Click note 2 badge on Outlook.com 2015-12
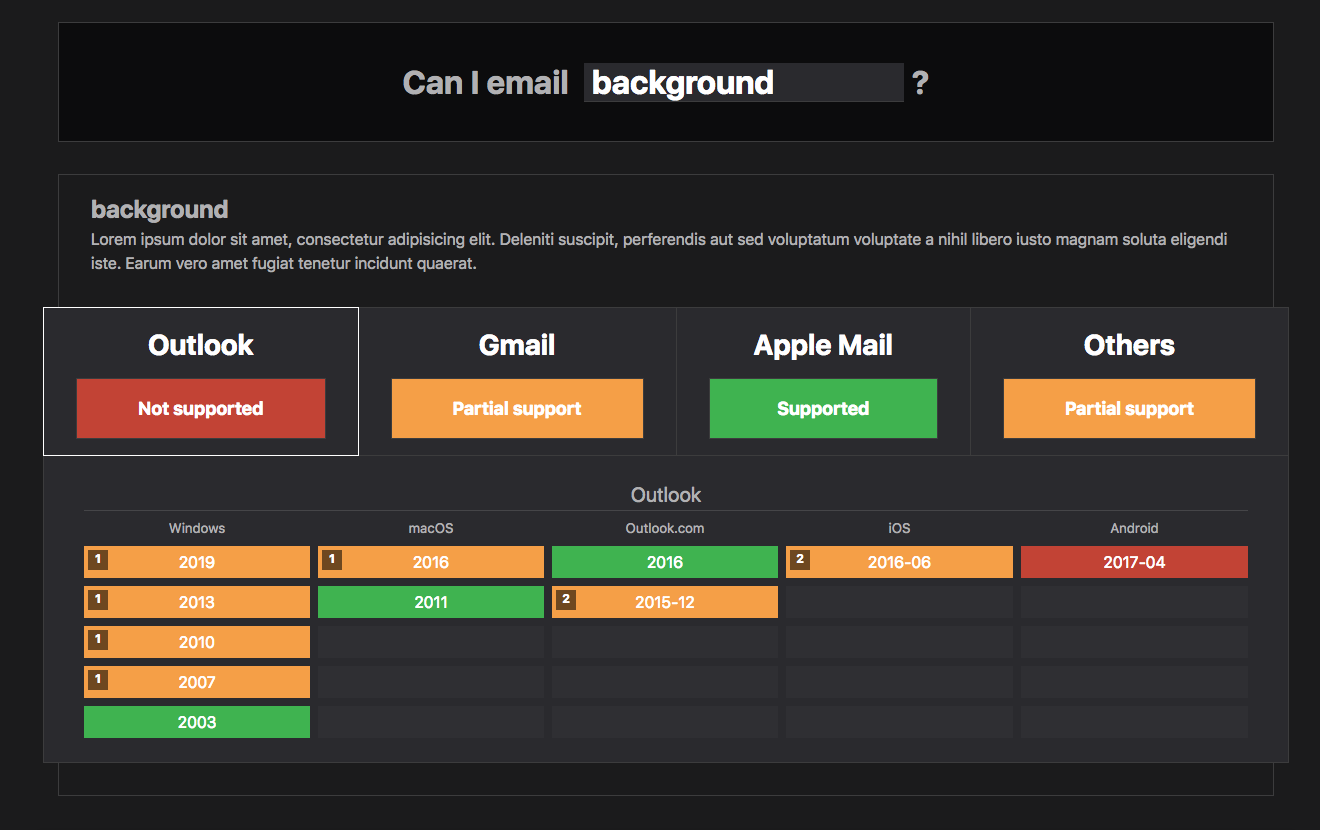This screenshot has width=1320, height=830. pos(566,600)
